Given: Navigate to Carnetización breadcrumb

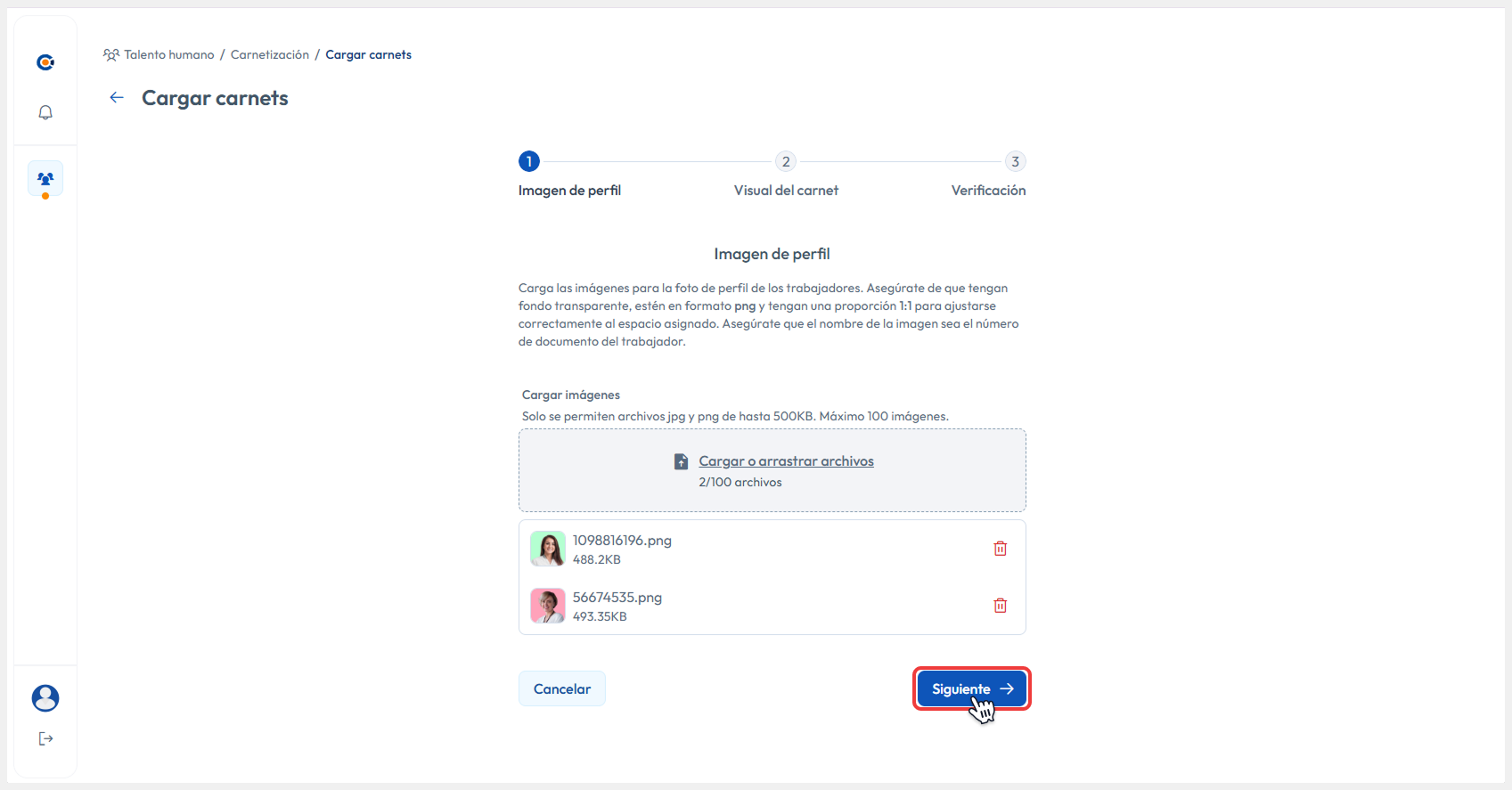Looking at the screenshot, I should (x=269, y=55).
